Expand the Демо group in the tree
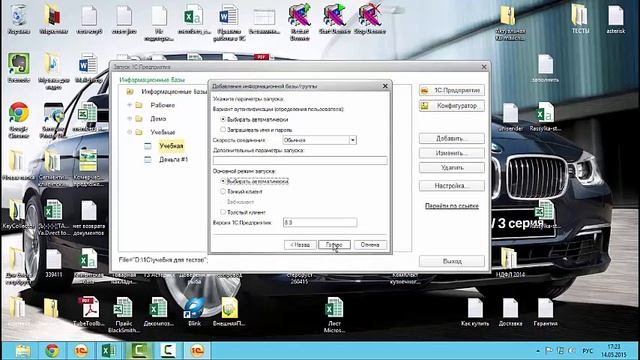Image resolution: width=640 pixels, height=360 pixels. click(129, 119)
